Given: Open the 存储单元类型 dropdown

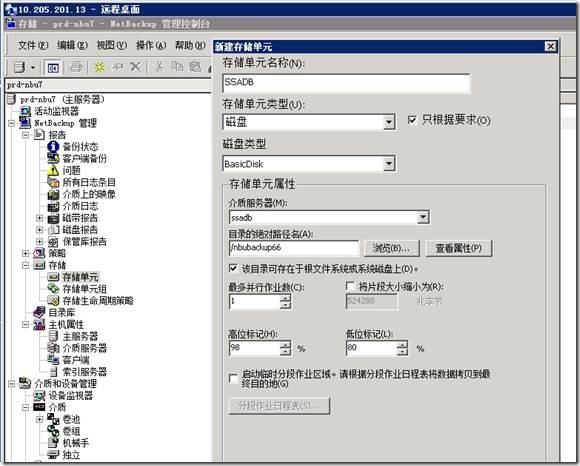Looking at the screenshot, I should [389, 122].
